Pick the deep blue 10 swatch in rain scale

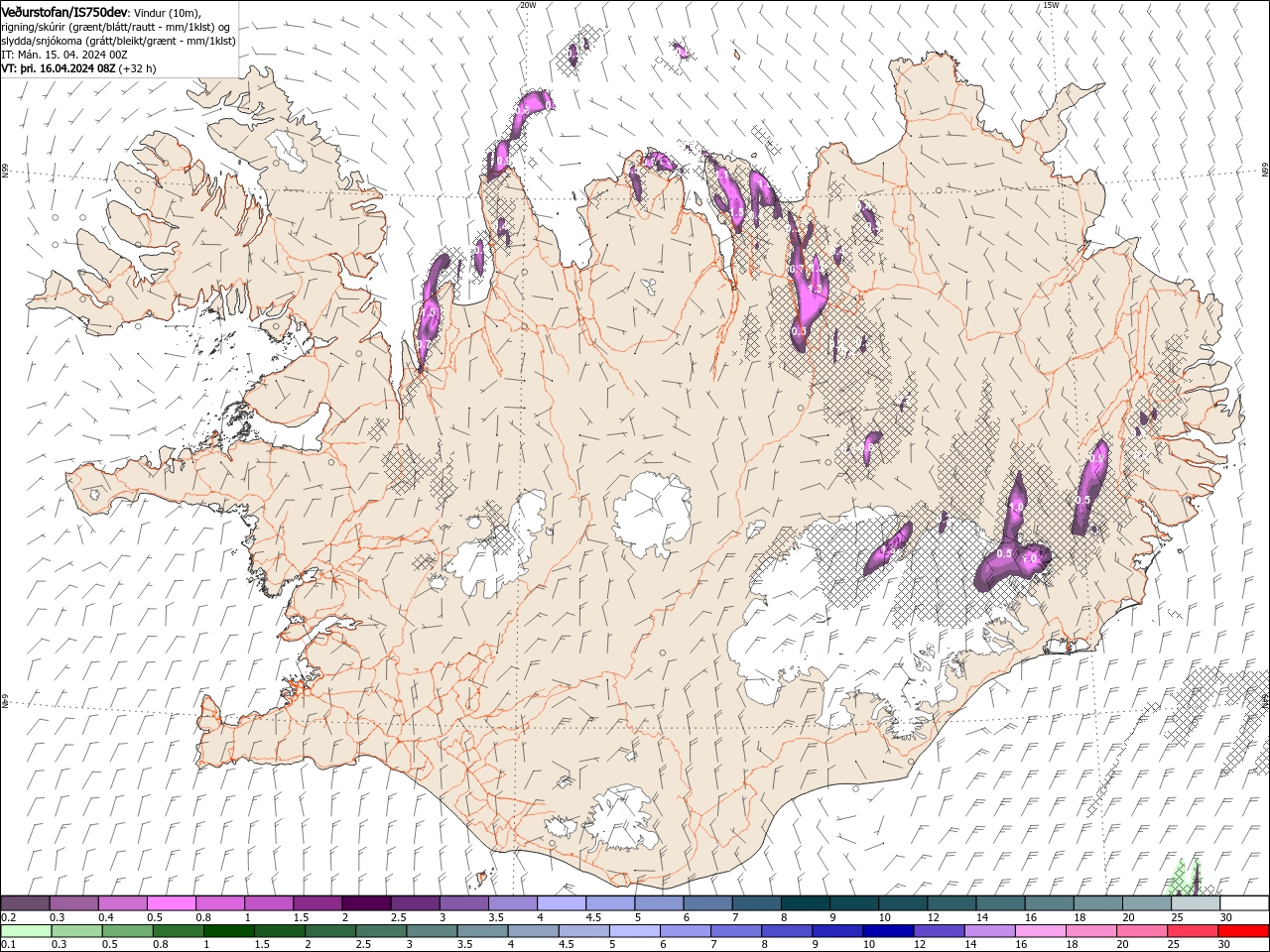point(888,931)
